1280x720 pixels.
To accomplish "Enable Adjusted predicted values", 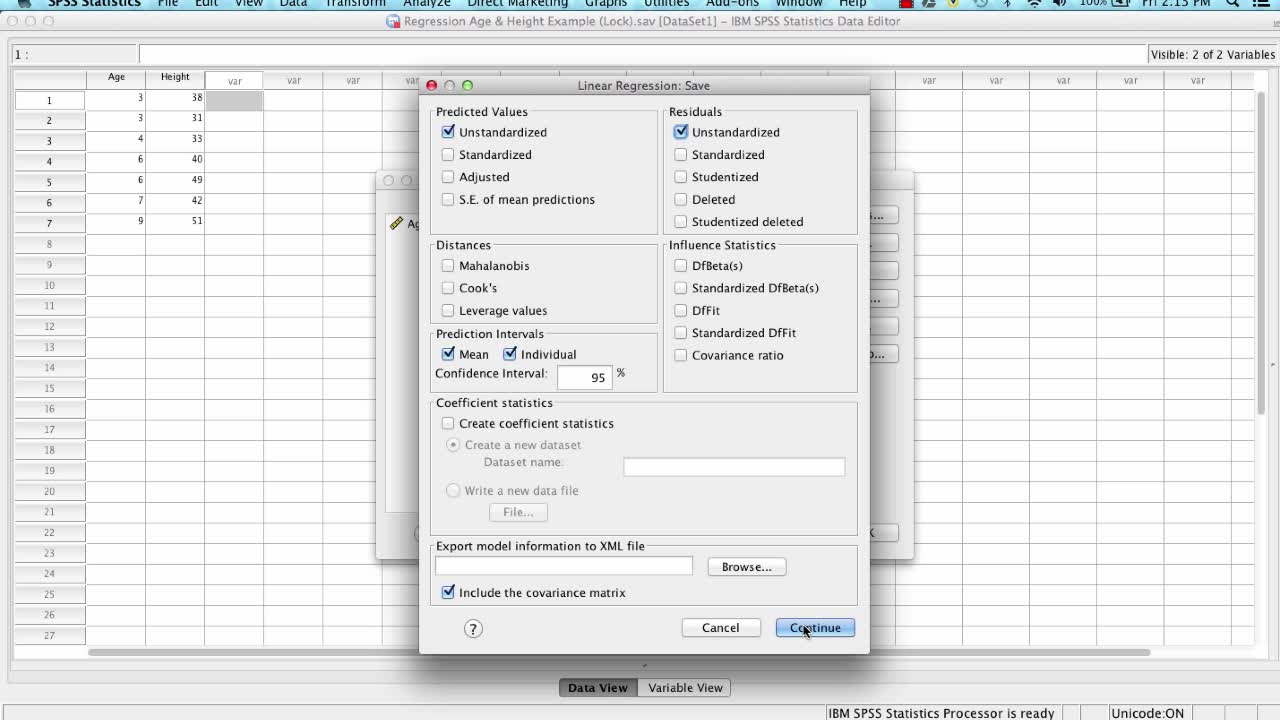I will (448, 177).
